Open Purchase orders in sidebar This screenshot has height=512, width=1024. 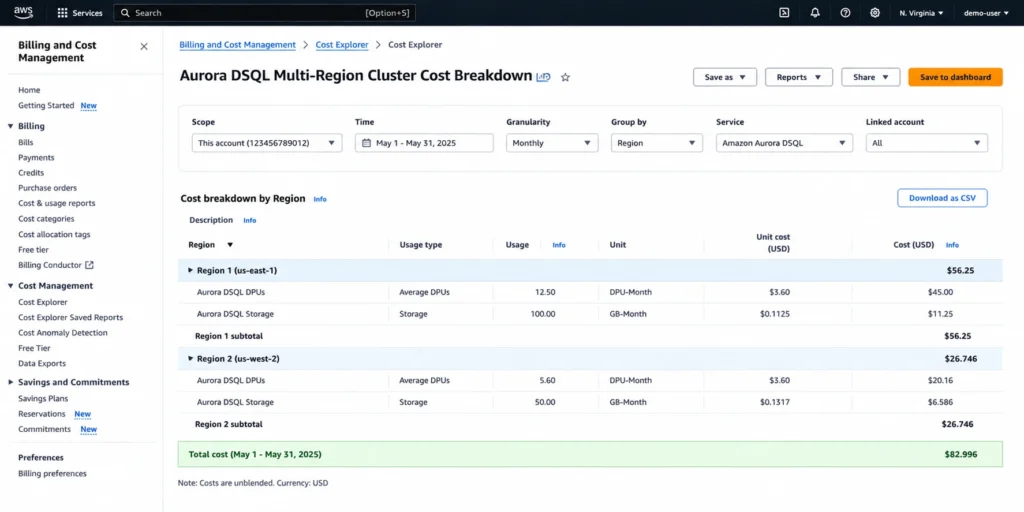[48, 188]
